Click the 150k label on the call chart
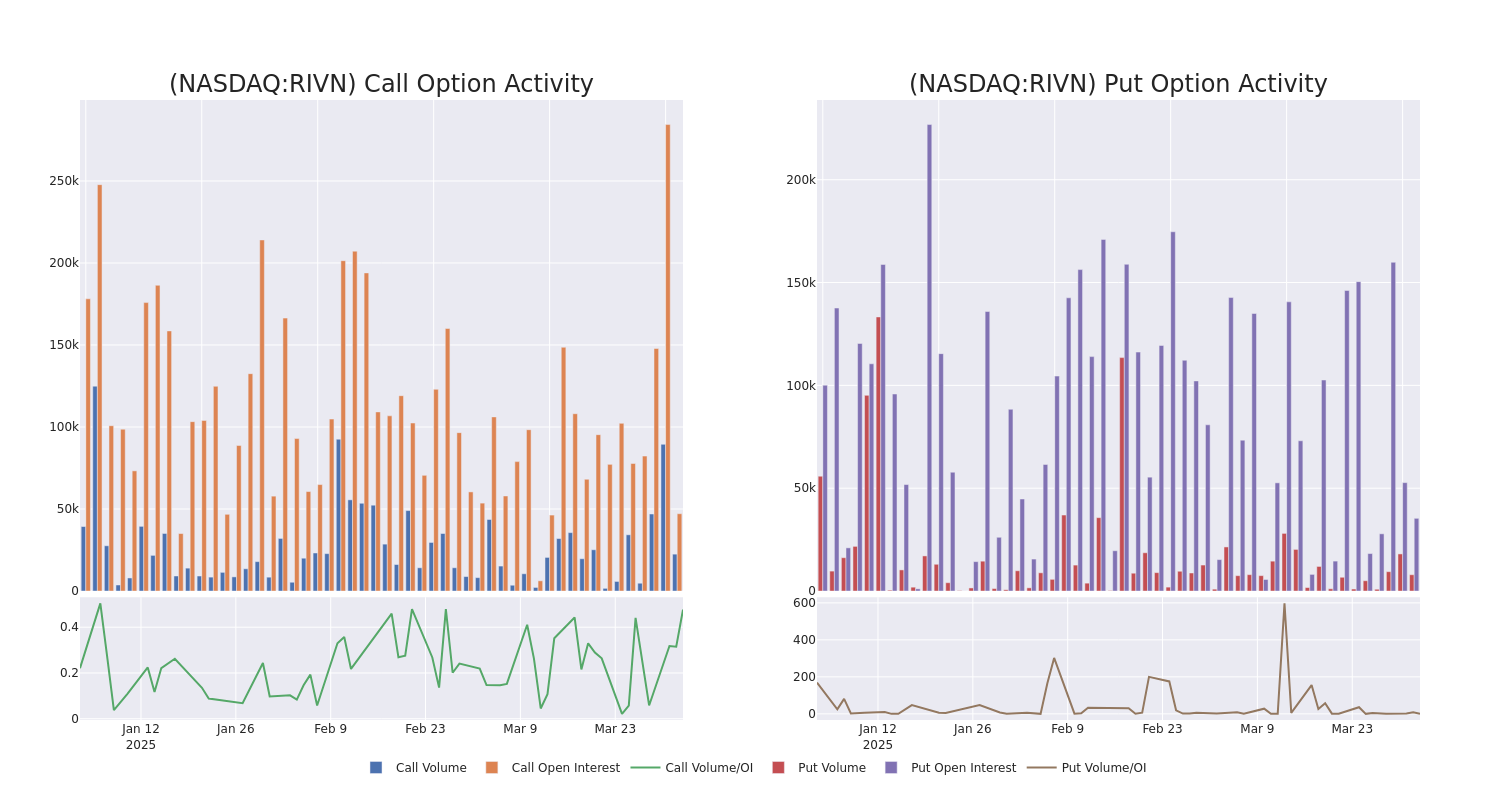The width and height of the screenshot is (1500, 800). click(x=64, y=345)
